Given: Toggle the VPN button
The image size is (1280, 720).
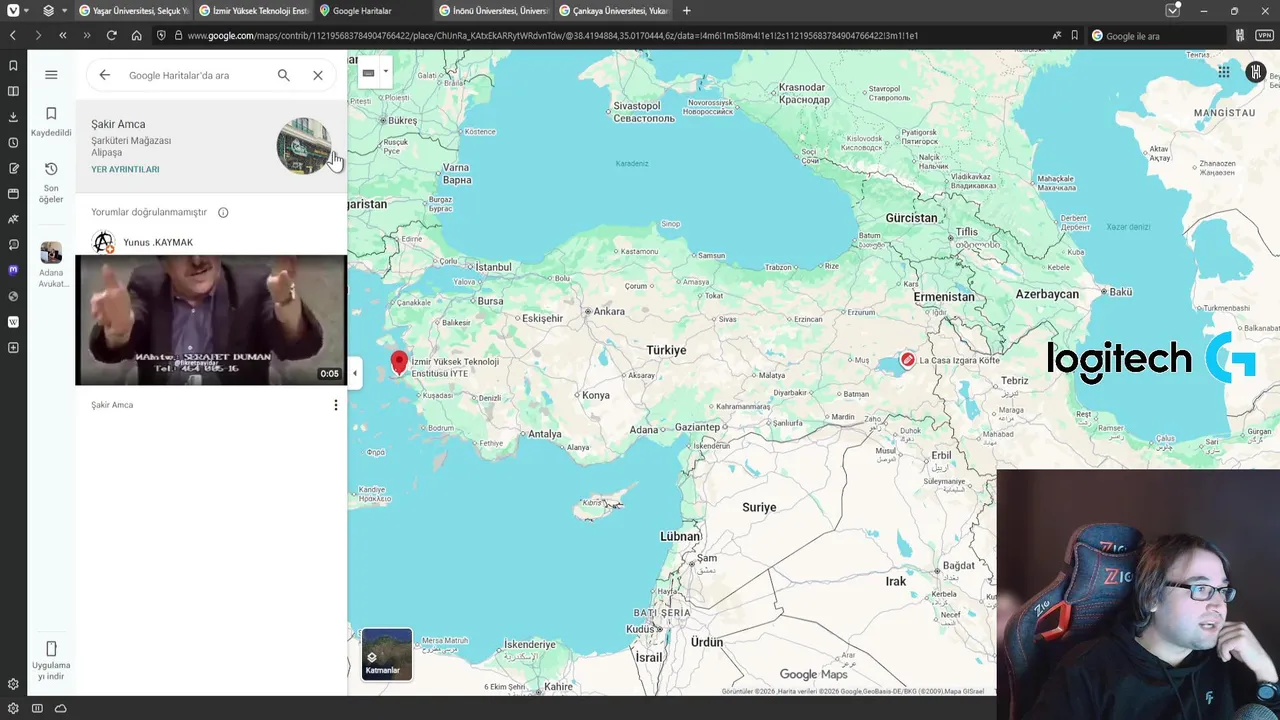Looking at the screenshot, I should tap(1264, 35).
